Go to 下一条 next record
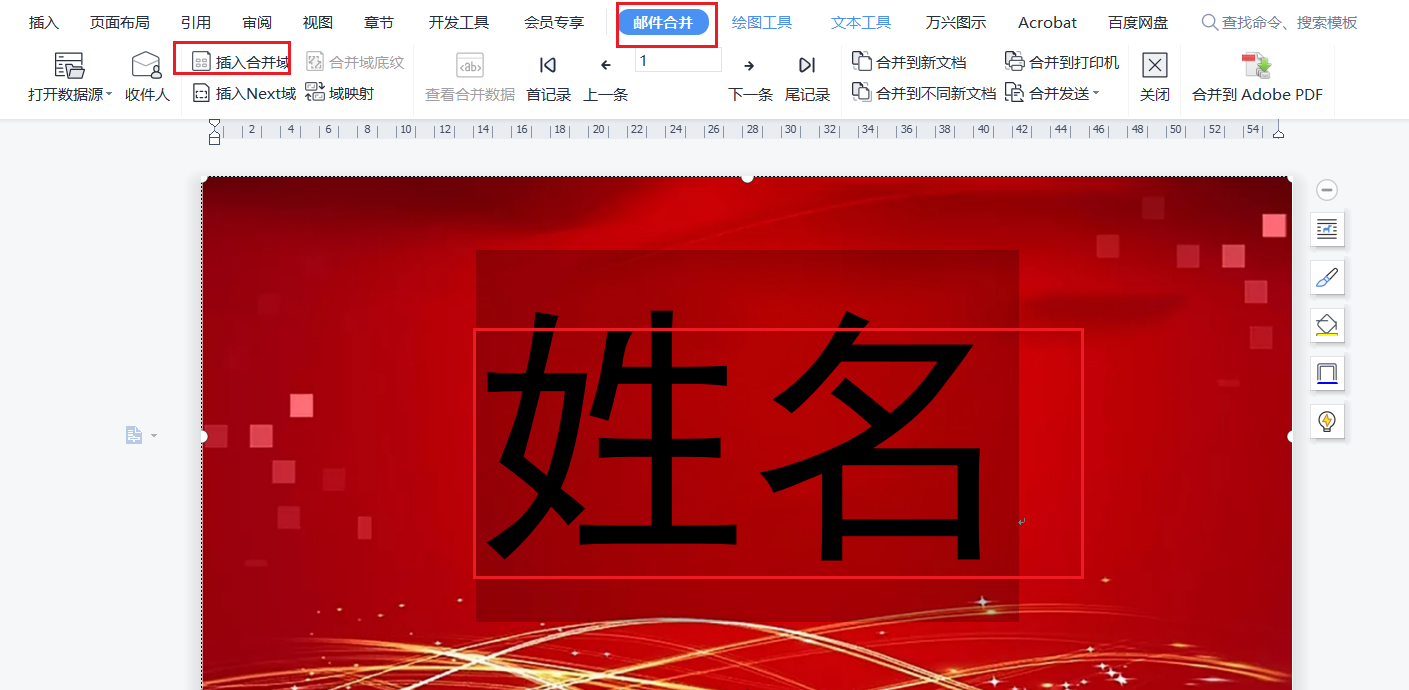This screenshot has height=690, width=1409. [750, 66]
